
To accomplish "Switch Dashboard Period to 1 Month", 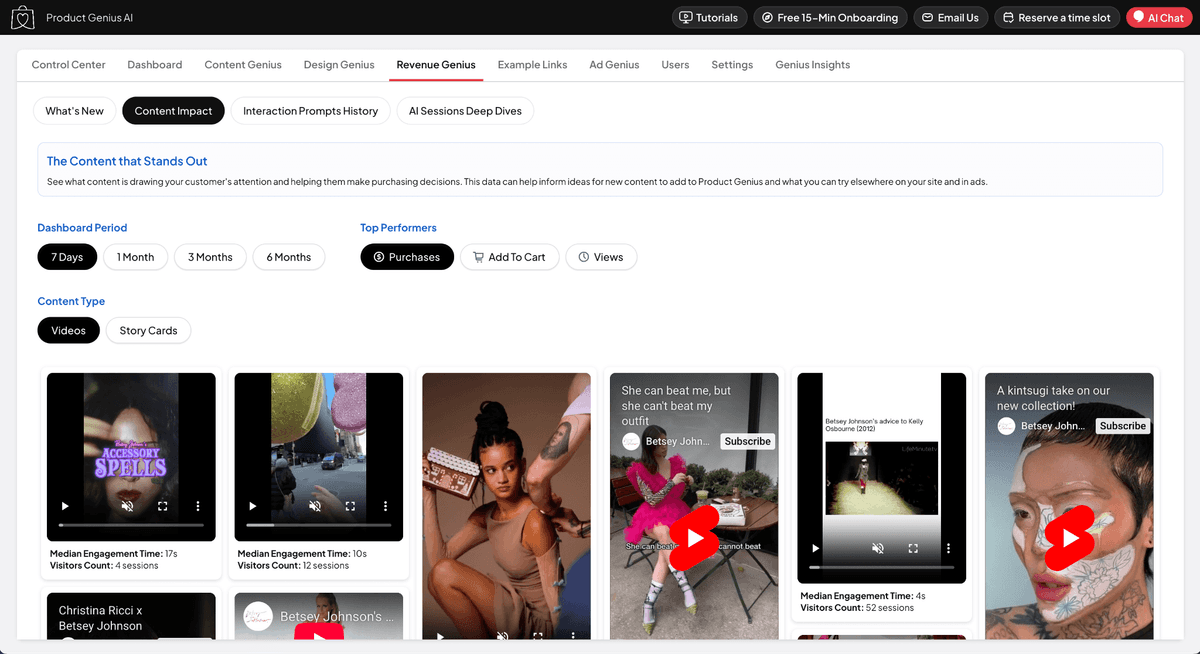I will pos(135,257).
